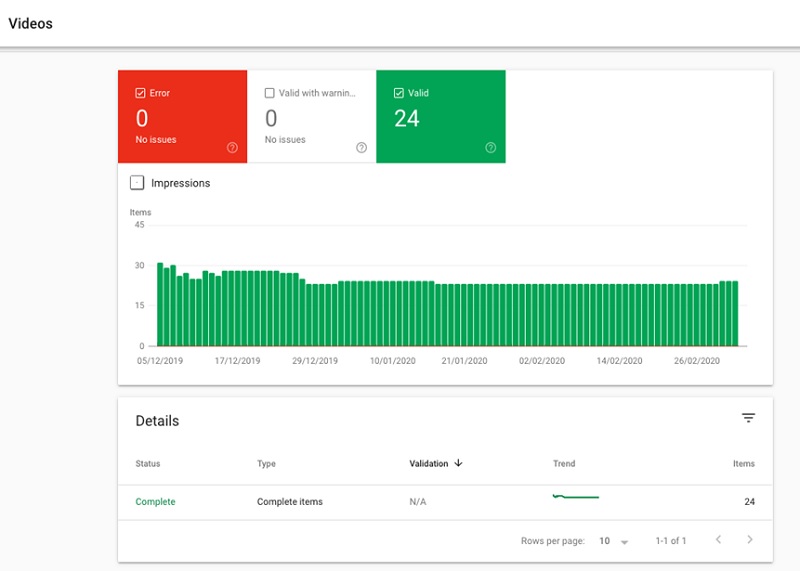Go to next page of rows
Viewport: 800px width, 571px height.
tap(749, 539)
